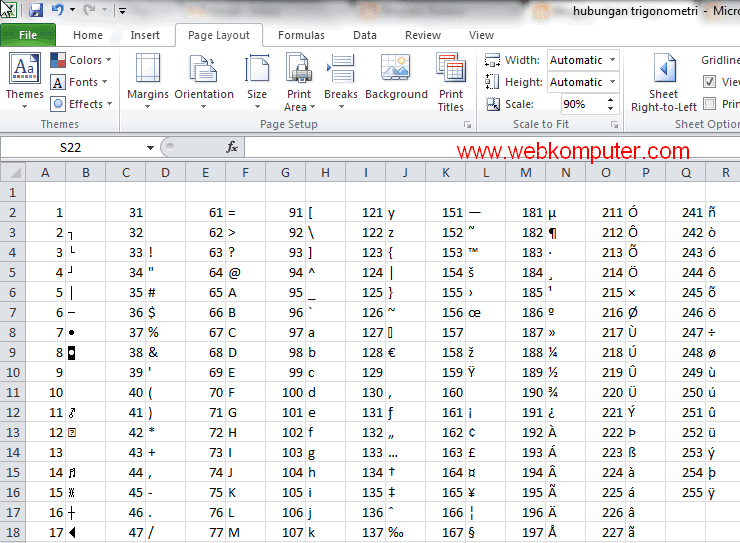740x543 pixels.
Task: Click the Name Box showing S22
Action: coord(72,148)
